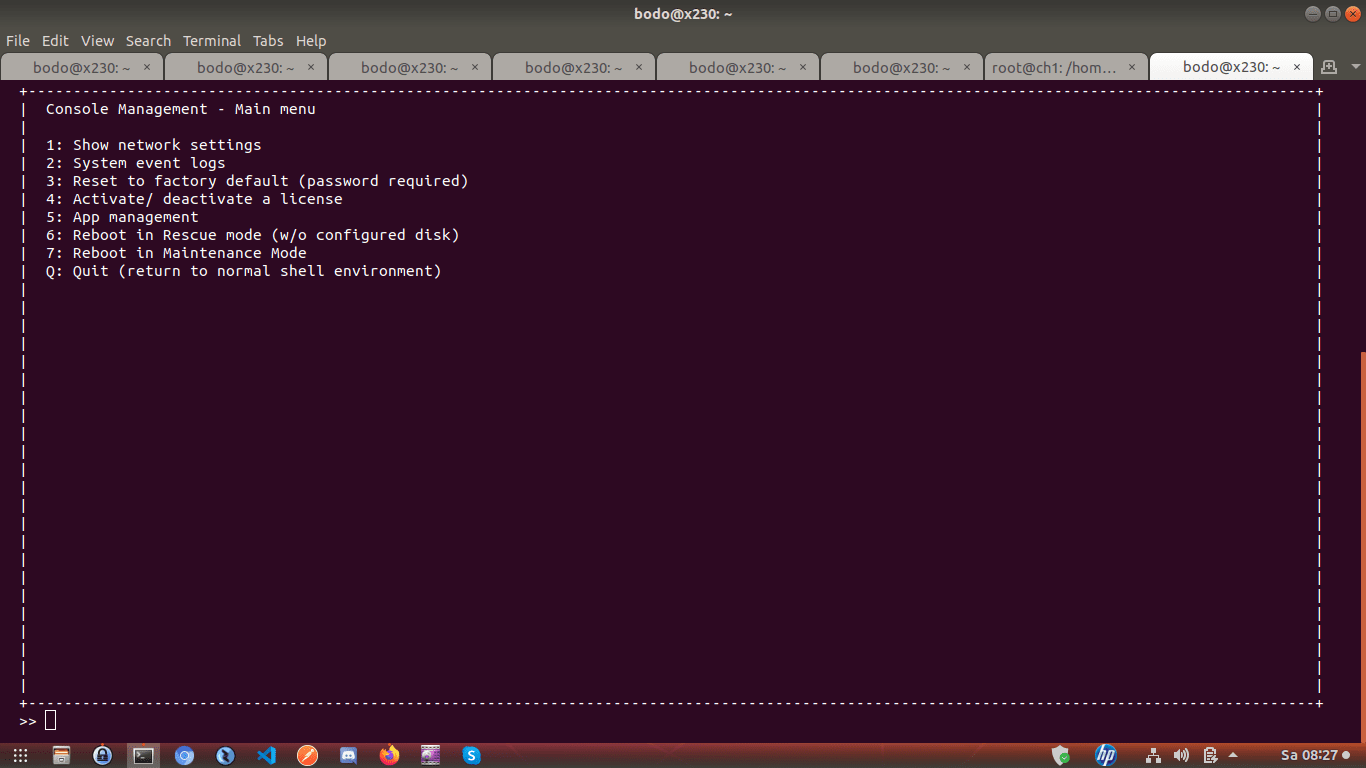
Task: Open the tab list dropdown arrow
Action: (x=1356, y=67)
